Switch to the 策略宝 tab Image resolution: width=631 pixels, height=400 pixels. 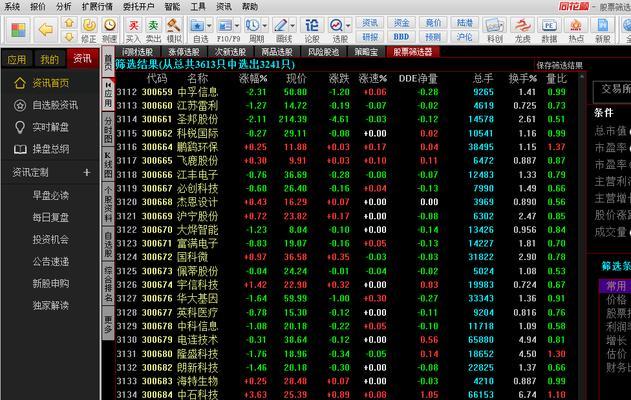click(366, 52)
